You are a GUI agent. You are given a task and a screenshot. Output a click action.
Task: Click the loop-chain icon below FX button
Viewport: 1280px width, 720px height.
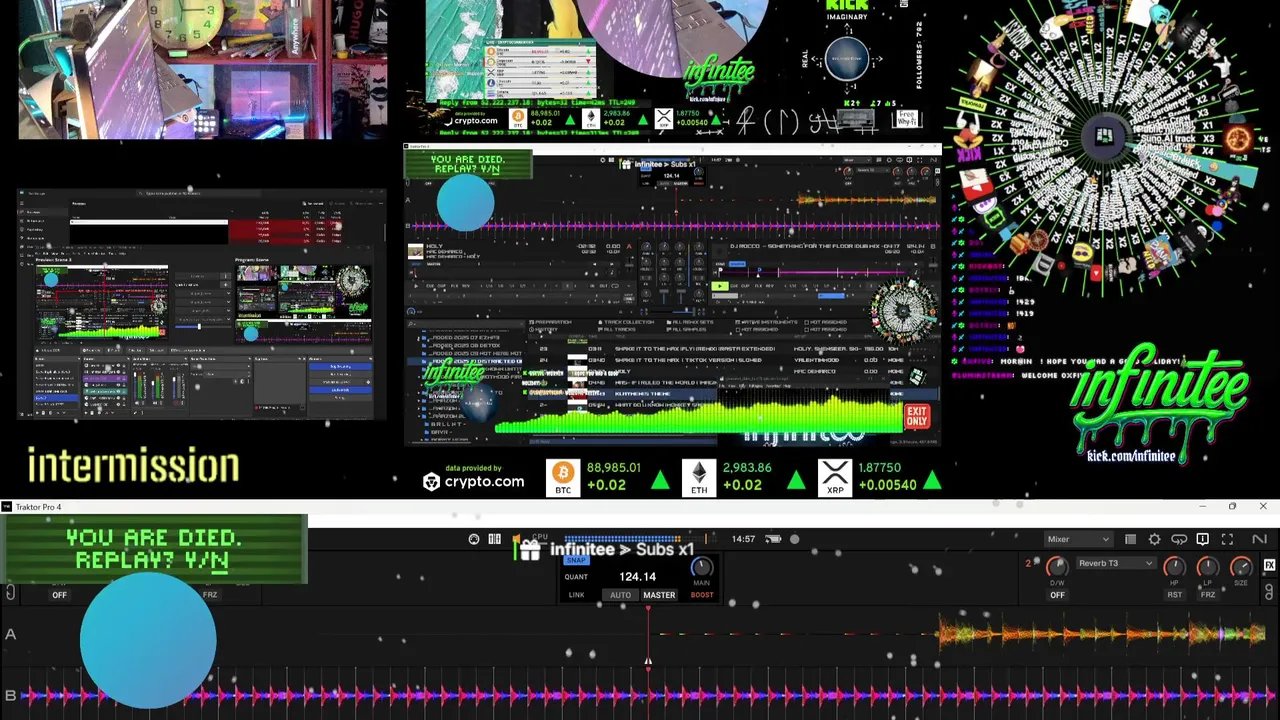pyautogui.click(x=1270, y=590)
